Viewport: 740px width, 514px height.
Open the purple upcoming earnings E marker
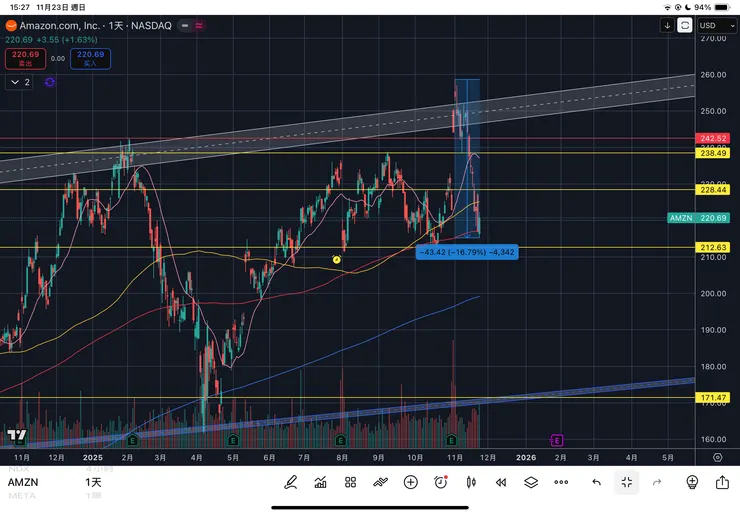[557, 440]
